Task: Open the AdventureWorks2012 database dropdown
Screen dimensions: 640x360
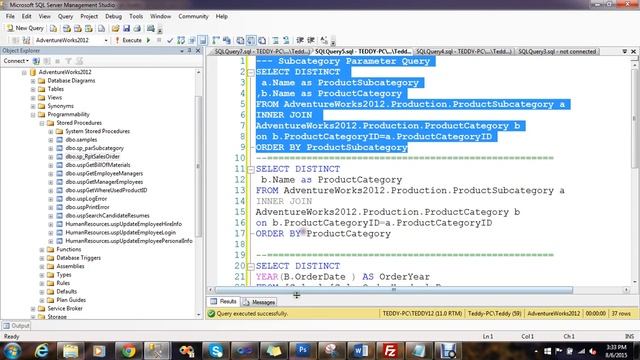Action: (x=106, y=40)
